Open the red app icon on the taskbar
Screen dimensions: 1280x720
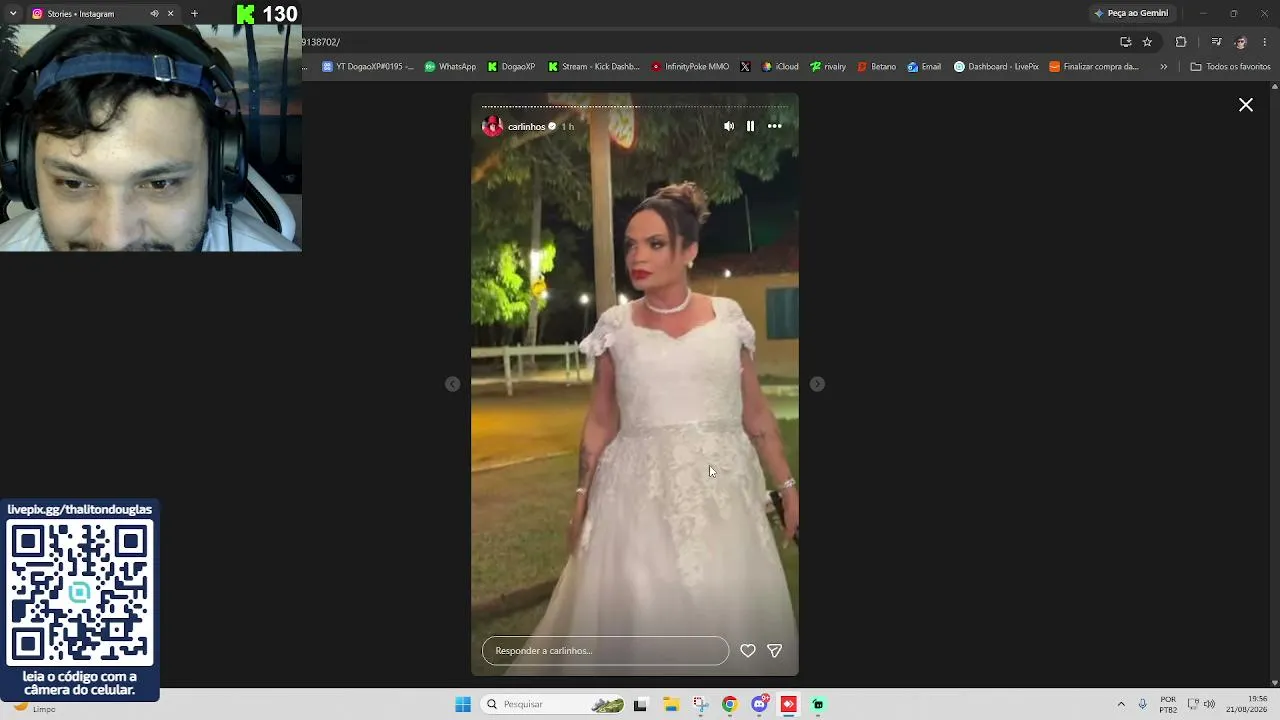point(789,704)
